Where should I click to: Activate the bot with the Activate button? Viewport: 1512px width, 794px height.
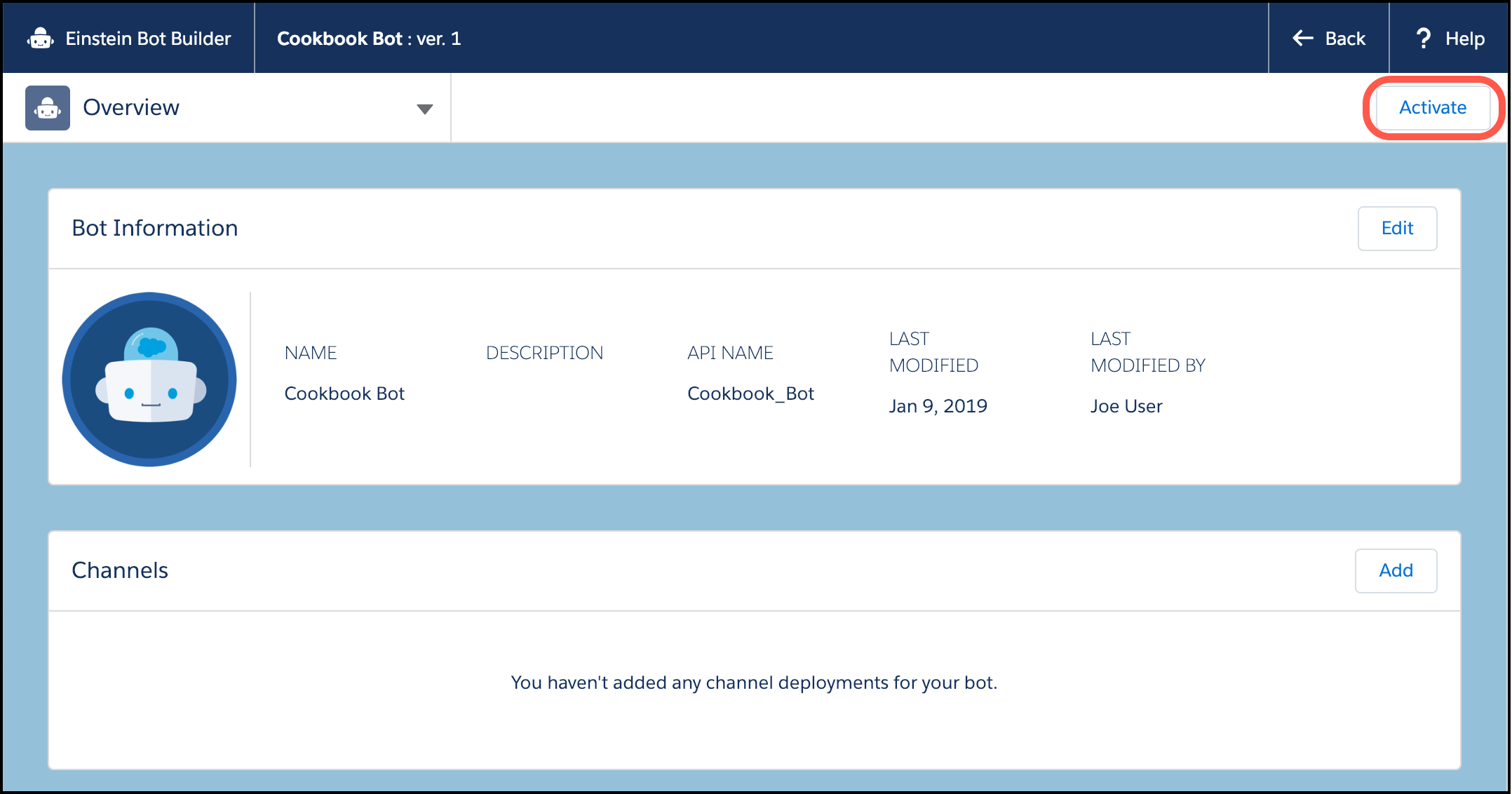coord(1433,107)
